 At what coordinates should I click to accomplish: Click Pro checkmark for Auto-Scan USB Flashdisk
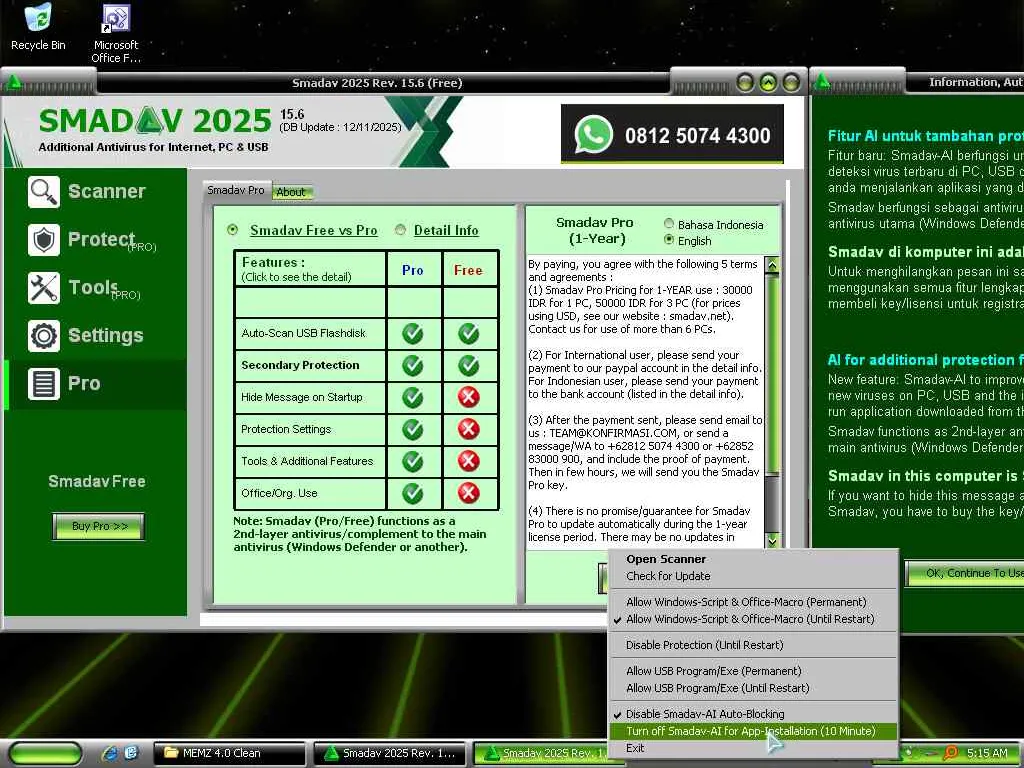[x=412, y=334]
